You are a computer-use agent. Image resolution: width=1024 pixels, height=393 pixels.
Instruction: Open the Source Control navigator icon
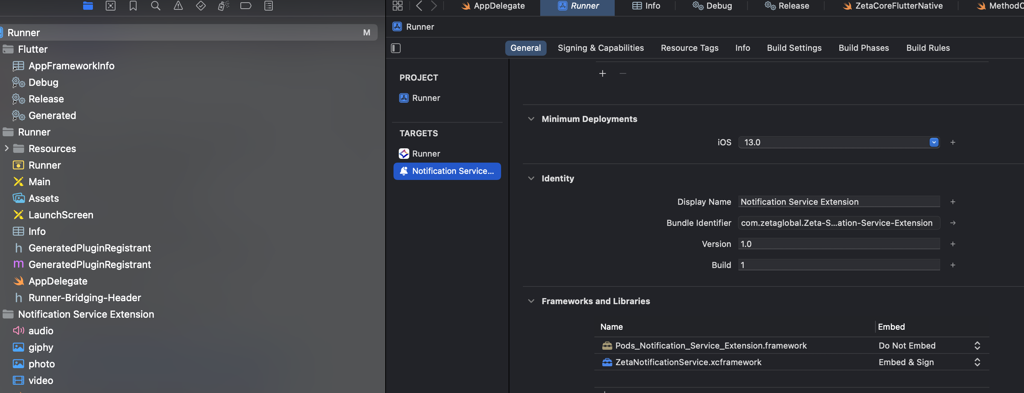110,6
